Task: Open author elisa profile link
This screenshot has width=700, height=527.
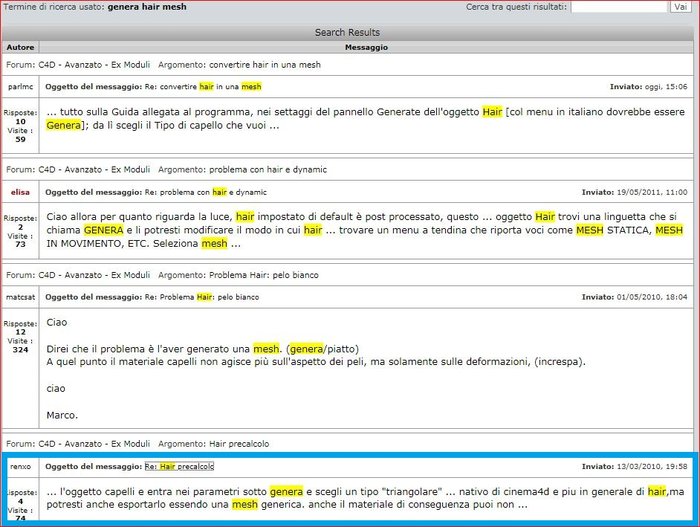Action: [x=21, y=192]
